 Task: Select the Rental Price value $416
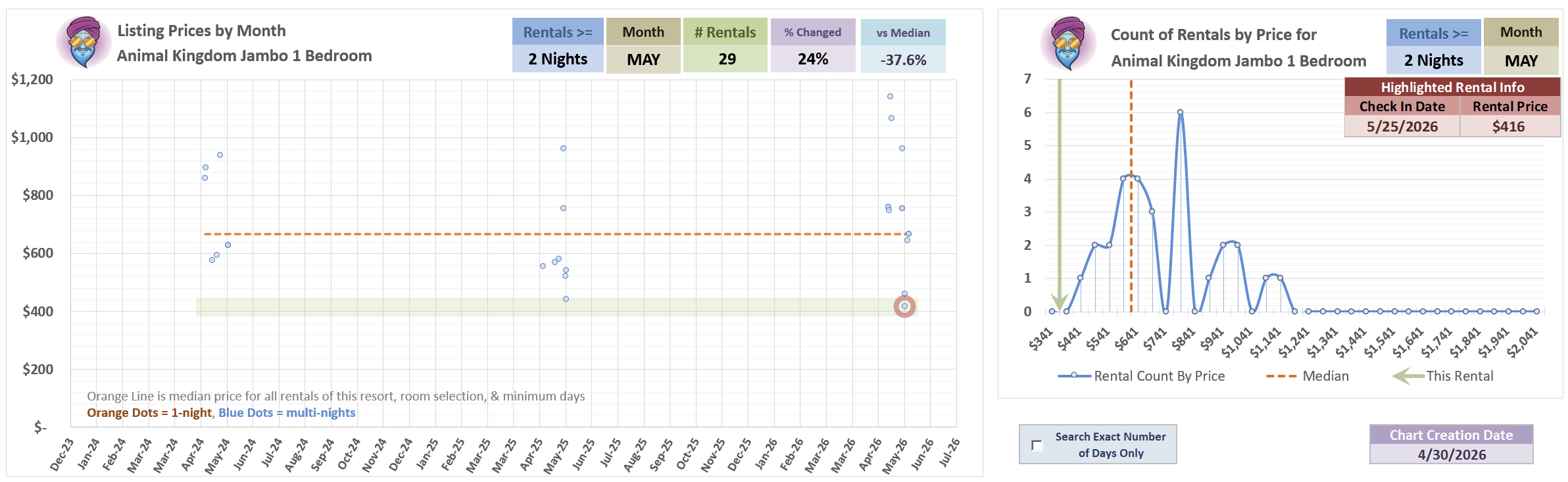pyautogui.click(x=1509, y=126)
